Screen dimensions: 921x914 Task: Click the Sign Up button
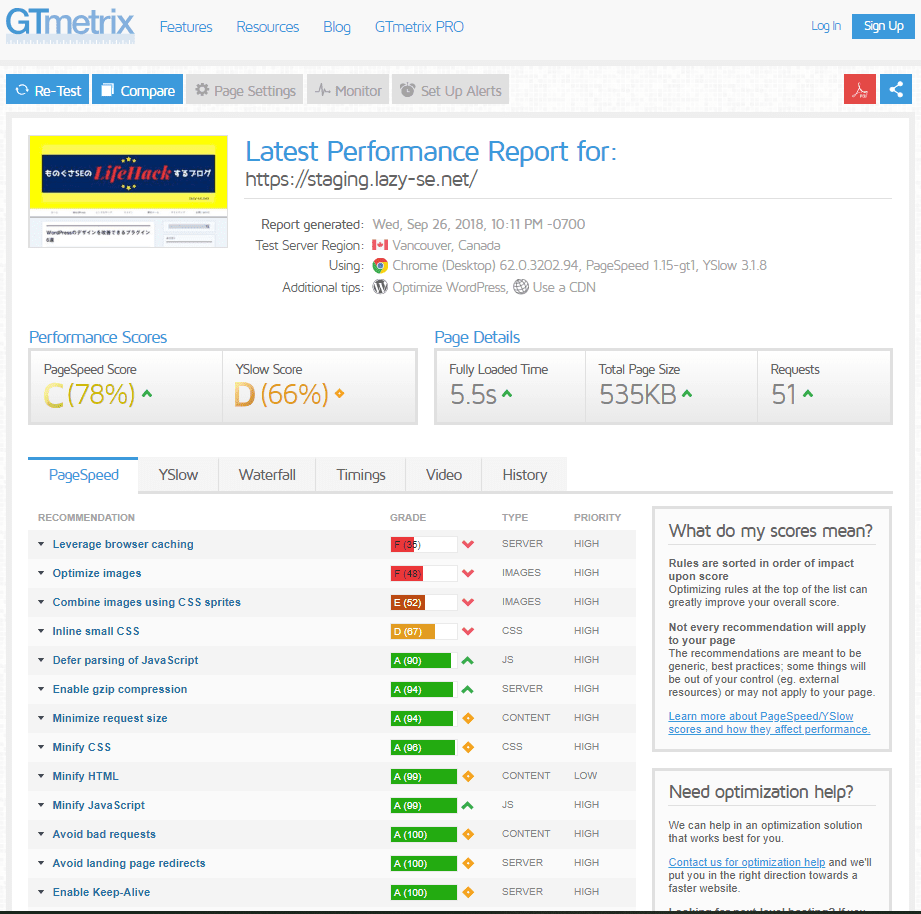click(883, 26)
